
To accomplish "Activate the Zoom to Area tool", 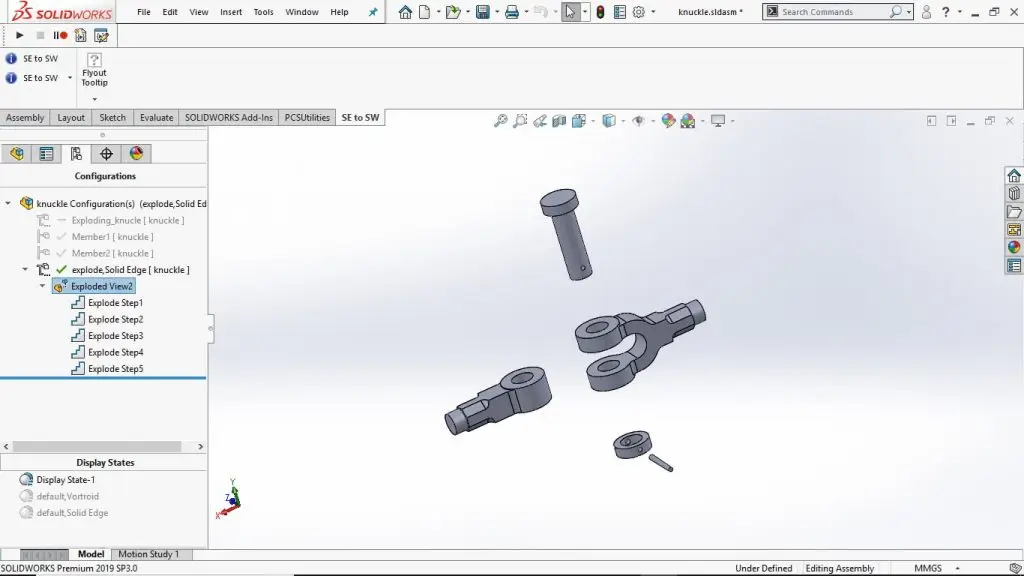I will tap(520, 120).
